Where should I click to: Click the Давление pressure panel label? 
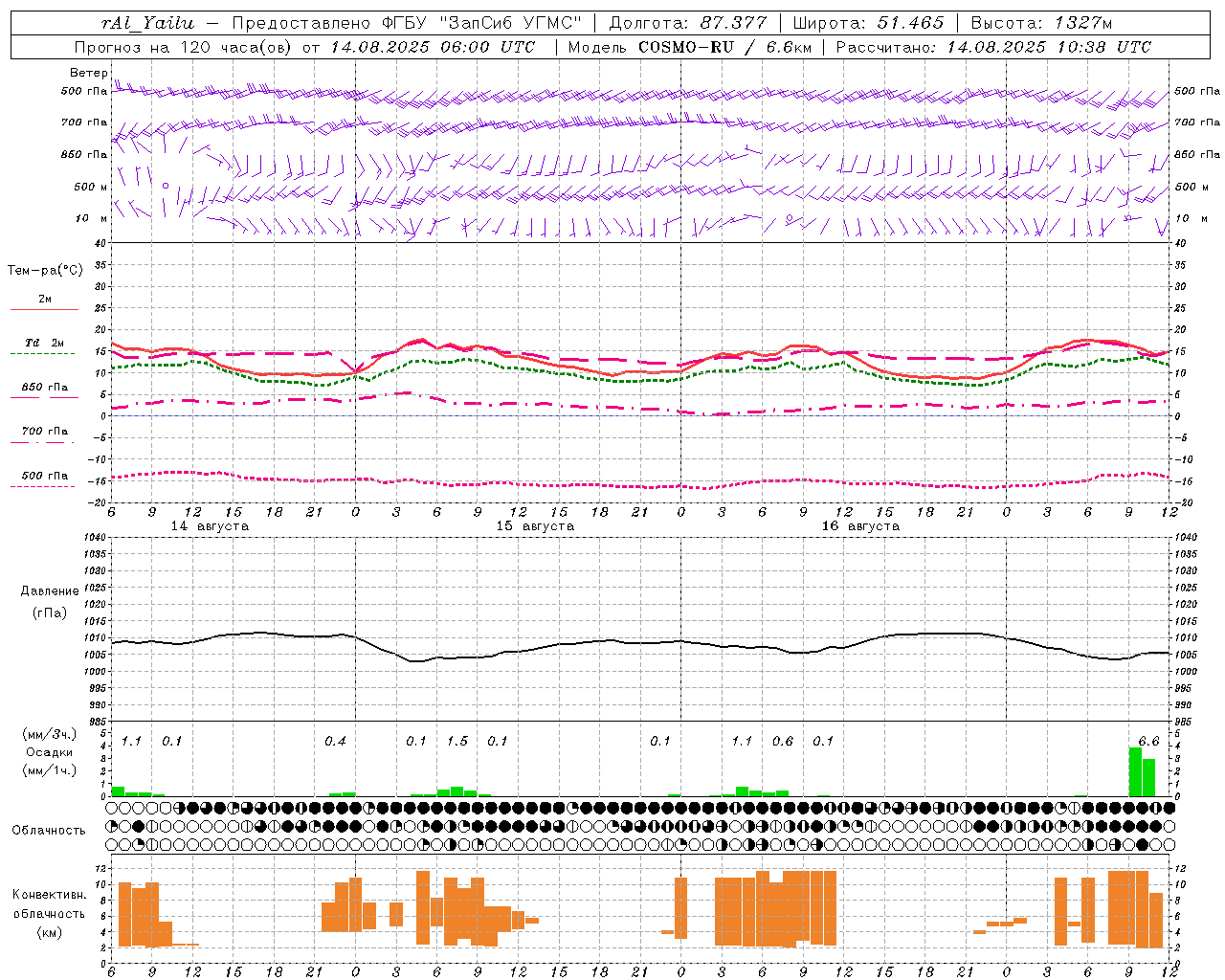pos(50,591)
